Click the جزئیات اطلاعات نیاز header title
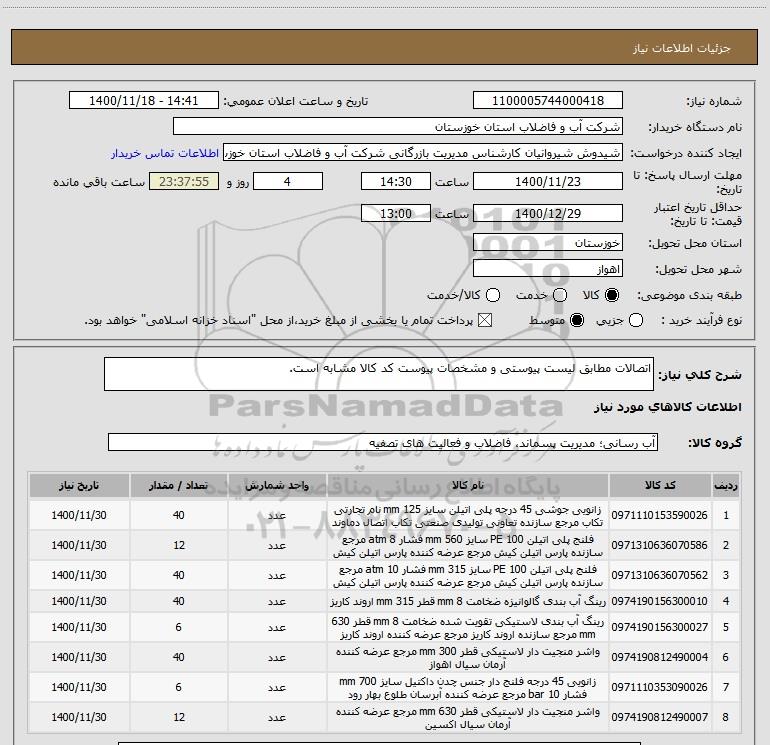 [682, 48]
